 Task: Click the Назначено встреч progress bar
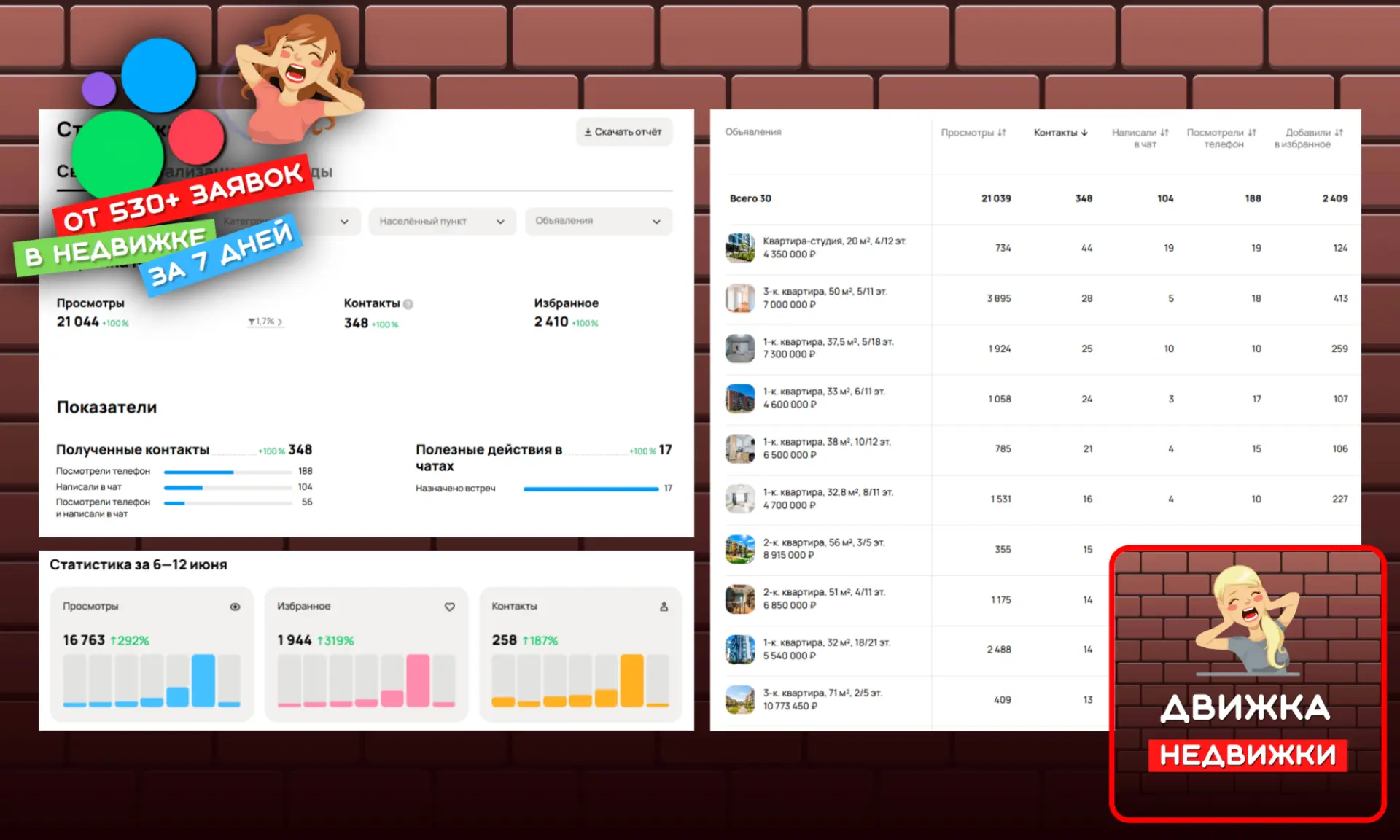click(x=591, y=489)
